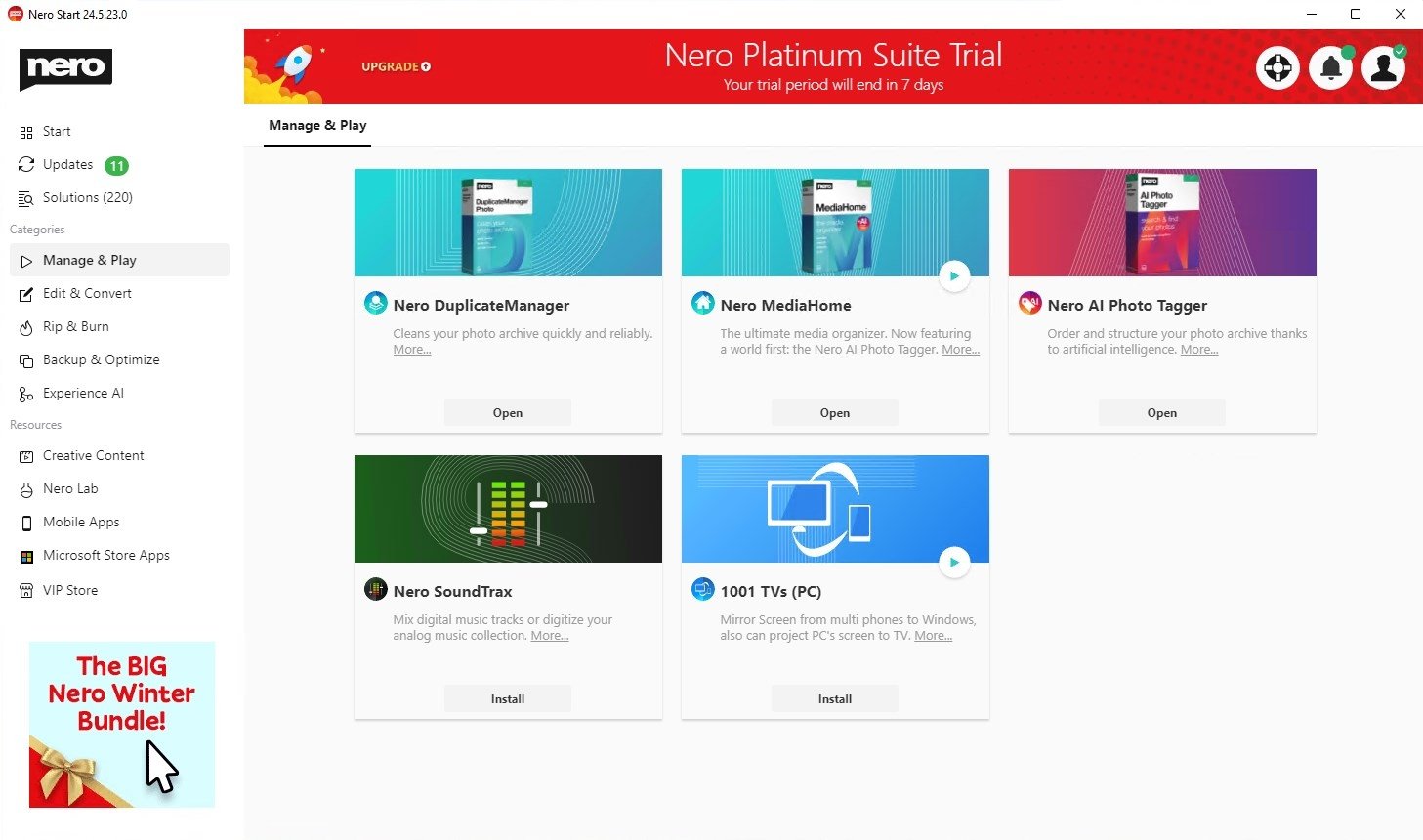Click the VIP Store shop icon

pyautogui.click(x=26, y=590)
